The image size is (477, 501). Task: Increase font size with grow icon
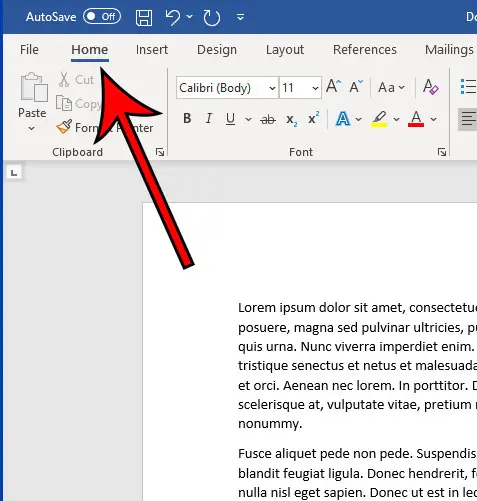(333, 87)
